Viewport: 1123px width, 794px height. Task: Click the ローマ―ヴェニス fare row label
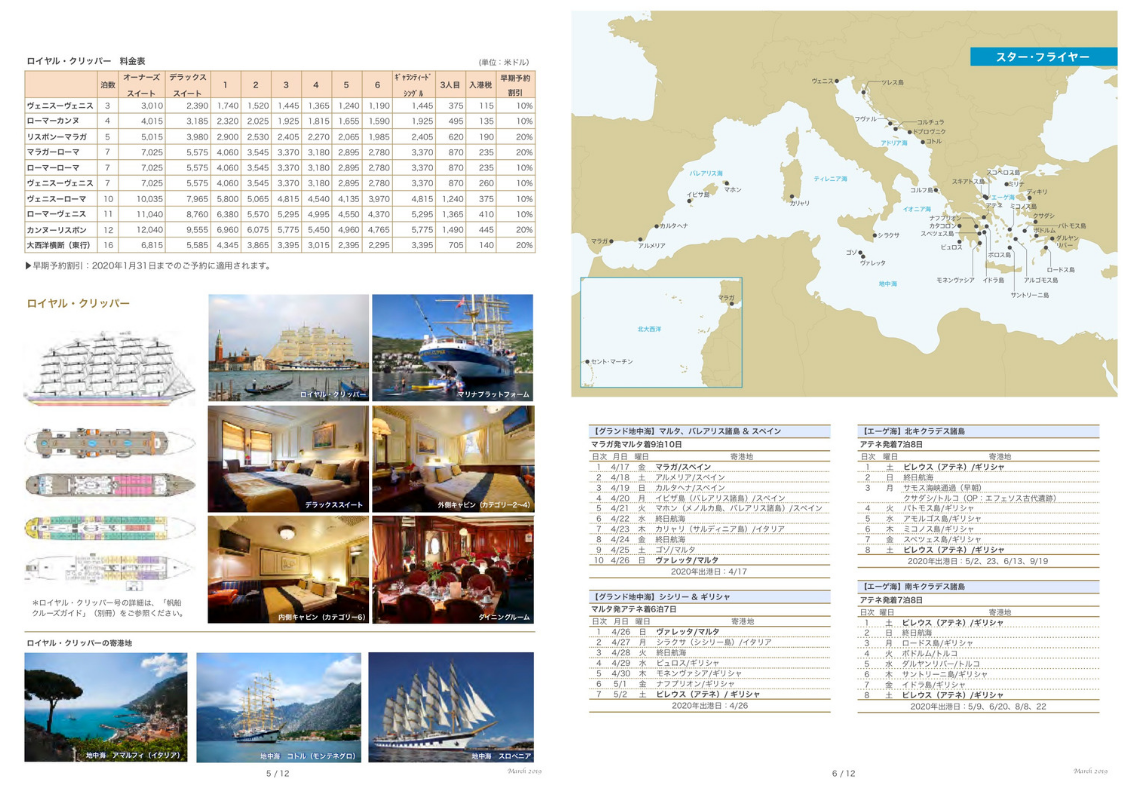57,214
